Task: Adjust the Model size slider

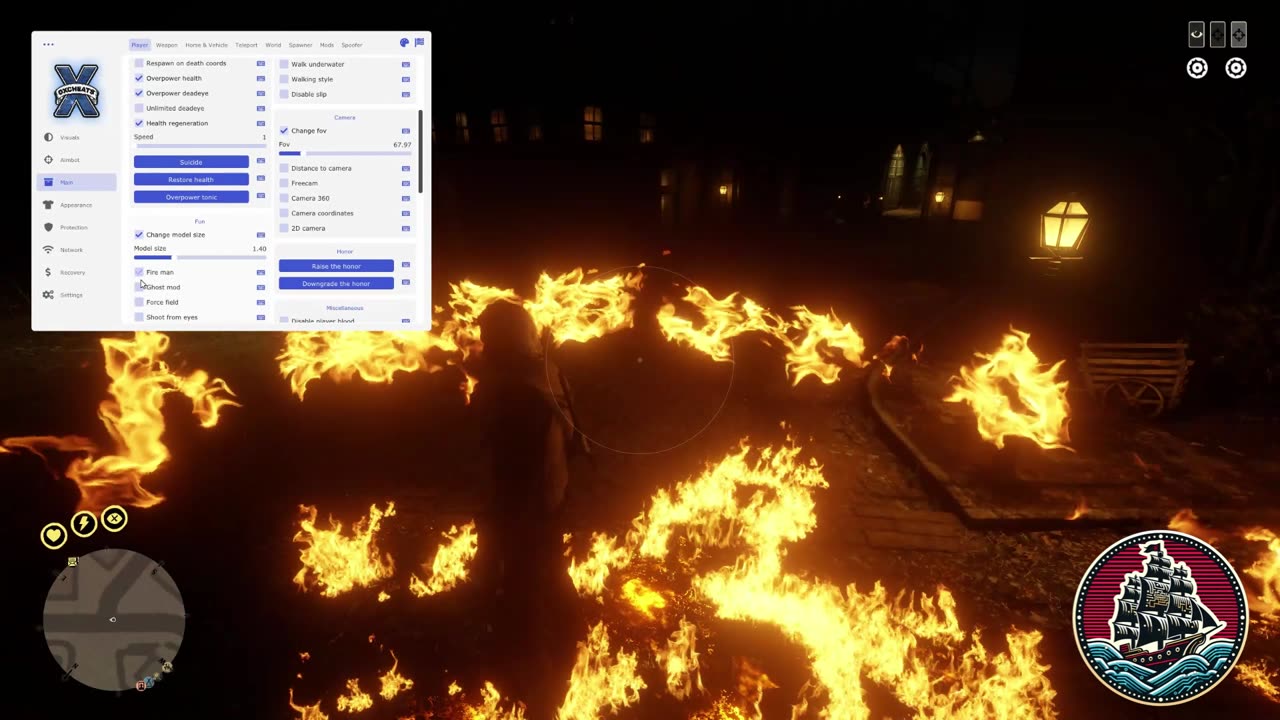Action: 200,258
